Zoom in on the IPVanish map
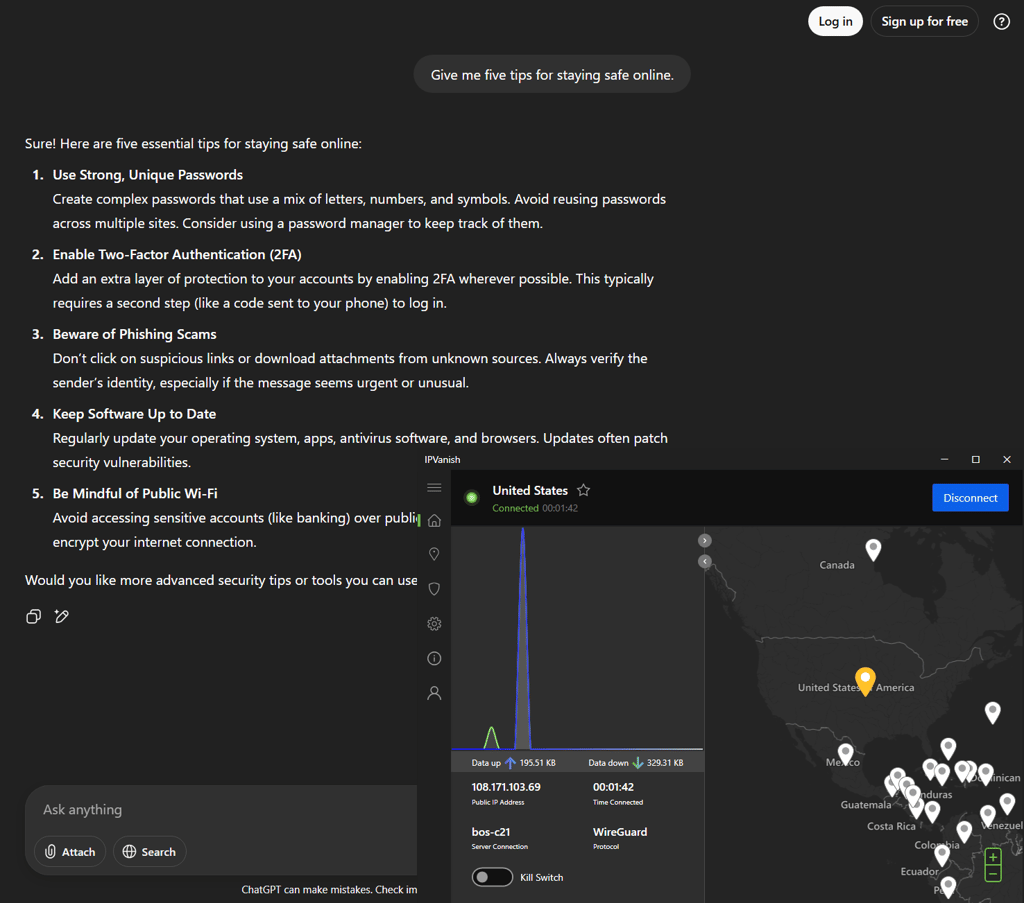This screenshot has height=903, width=1024. [993, 857]
